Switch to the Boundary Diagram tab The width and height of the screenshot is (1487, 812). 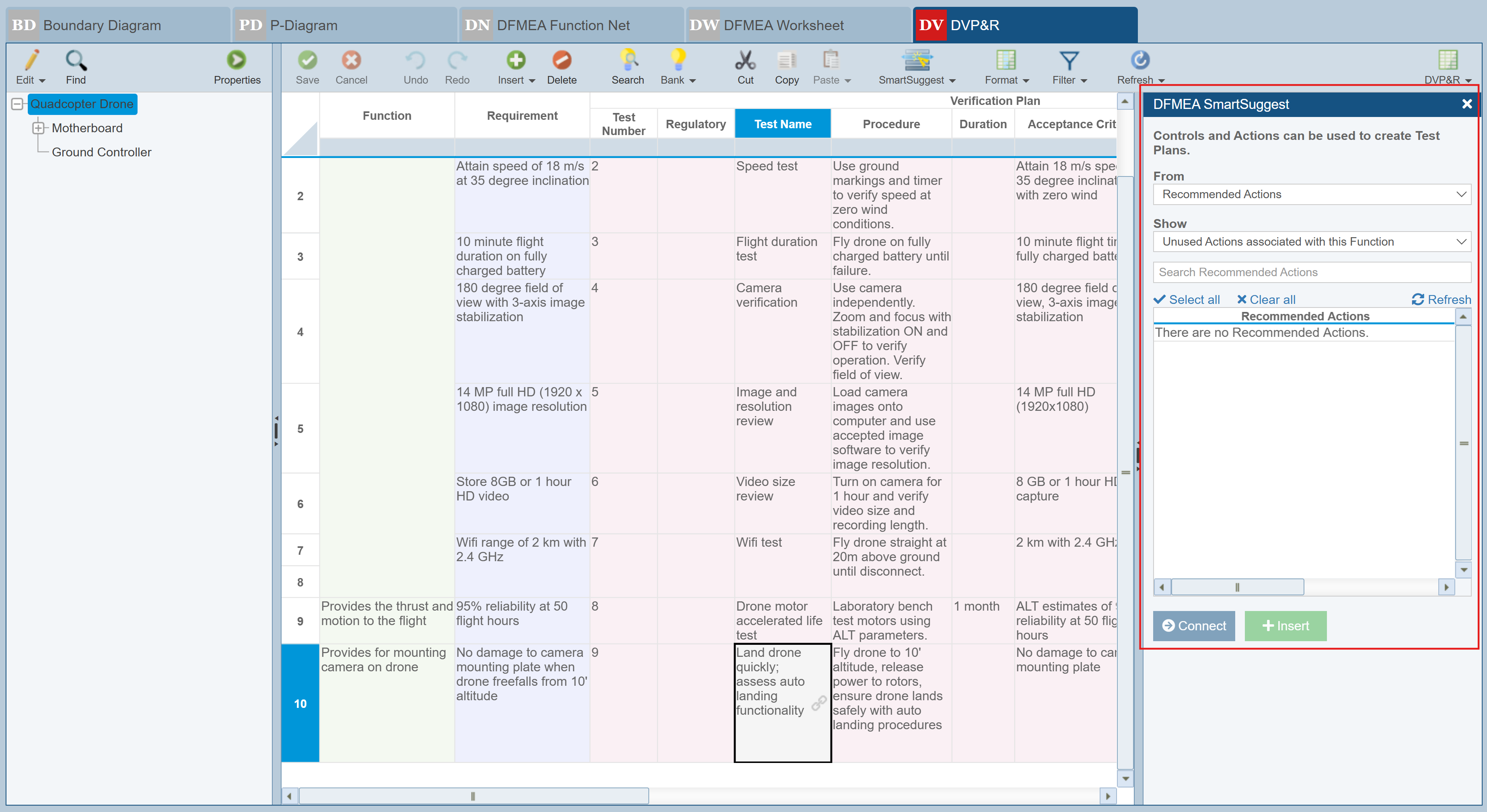pos(102,25)
